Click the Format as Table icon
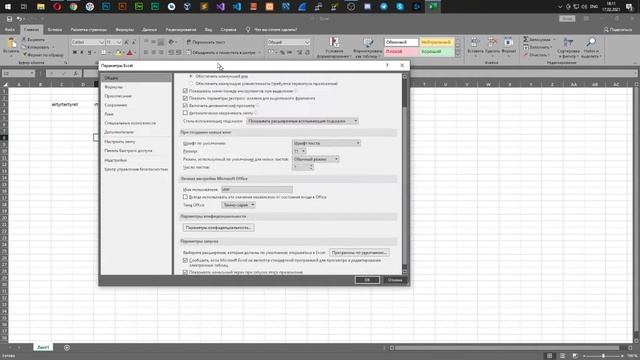The width and height of the screenshot is (640, 360). (x=368, y=42)
